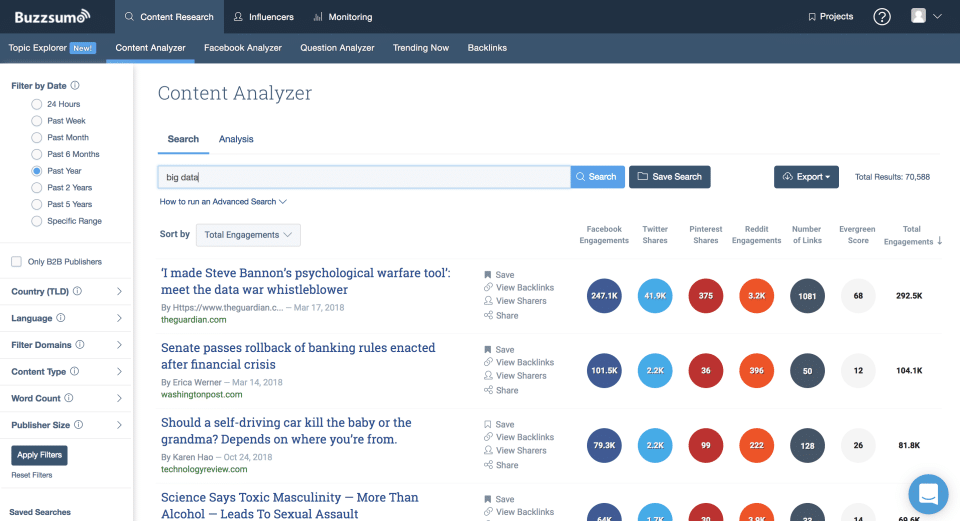Open the help question mark icon
Image resolution: width=960 pixels, height=521 pixels.
point(881,17)
